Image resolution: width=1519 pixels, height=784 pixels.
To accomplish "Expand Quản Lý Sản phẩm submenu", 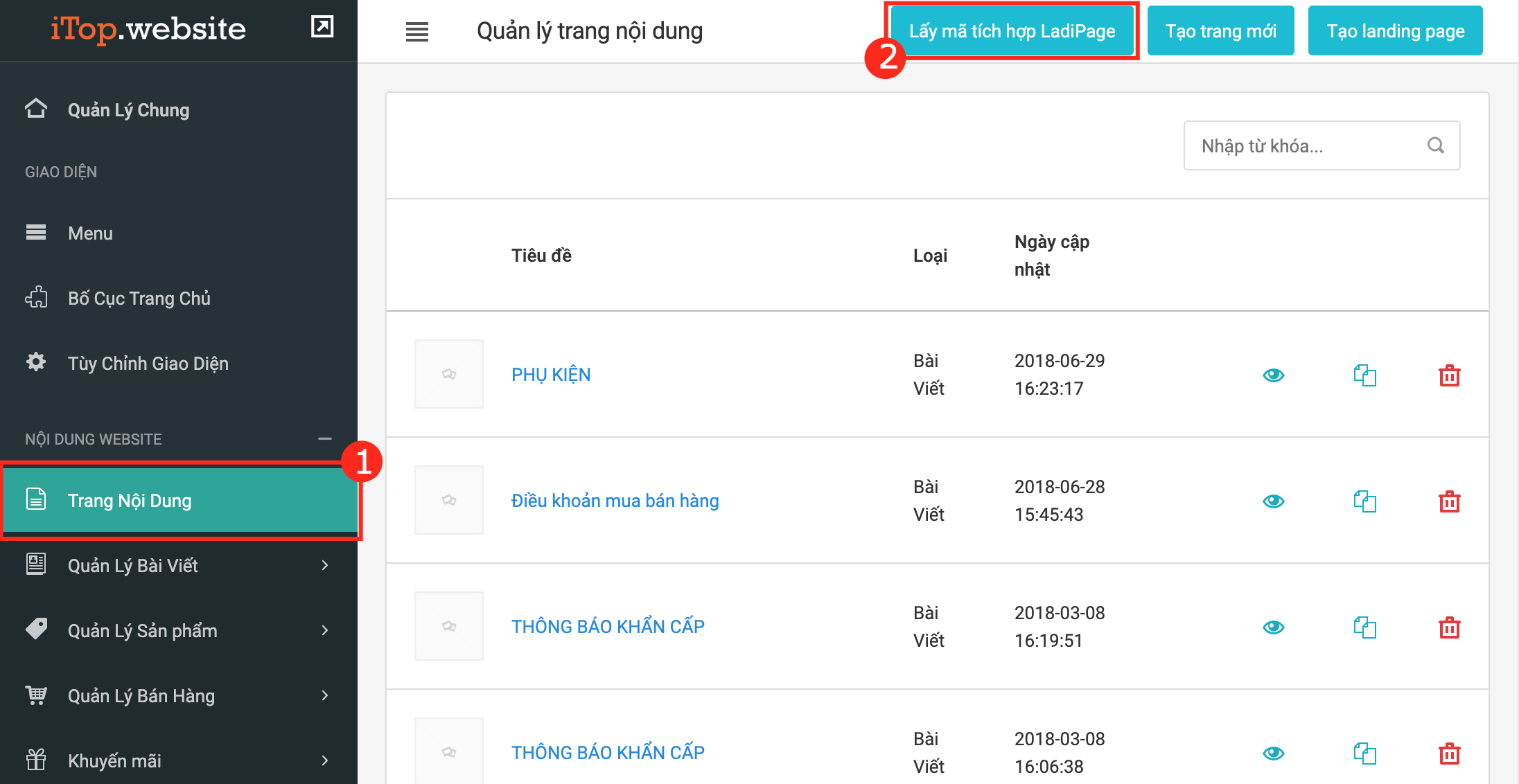I will click(324, 631).
